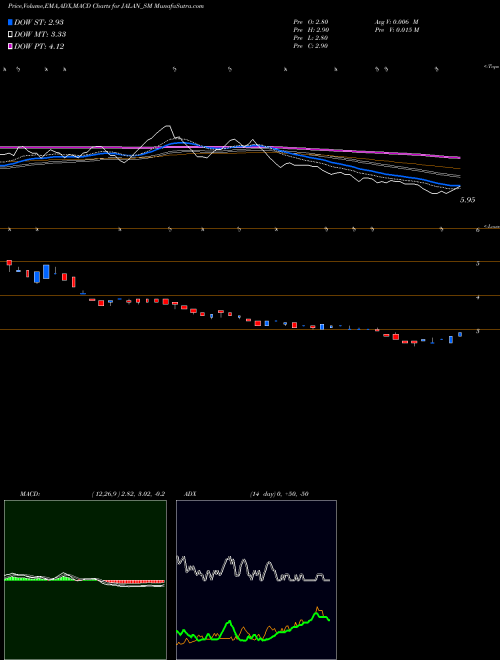Click the ADX (14 day) values text
Screen dimensions: 500x660
click(279, 494)
